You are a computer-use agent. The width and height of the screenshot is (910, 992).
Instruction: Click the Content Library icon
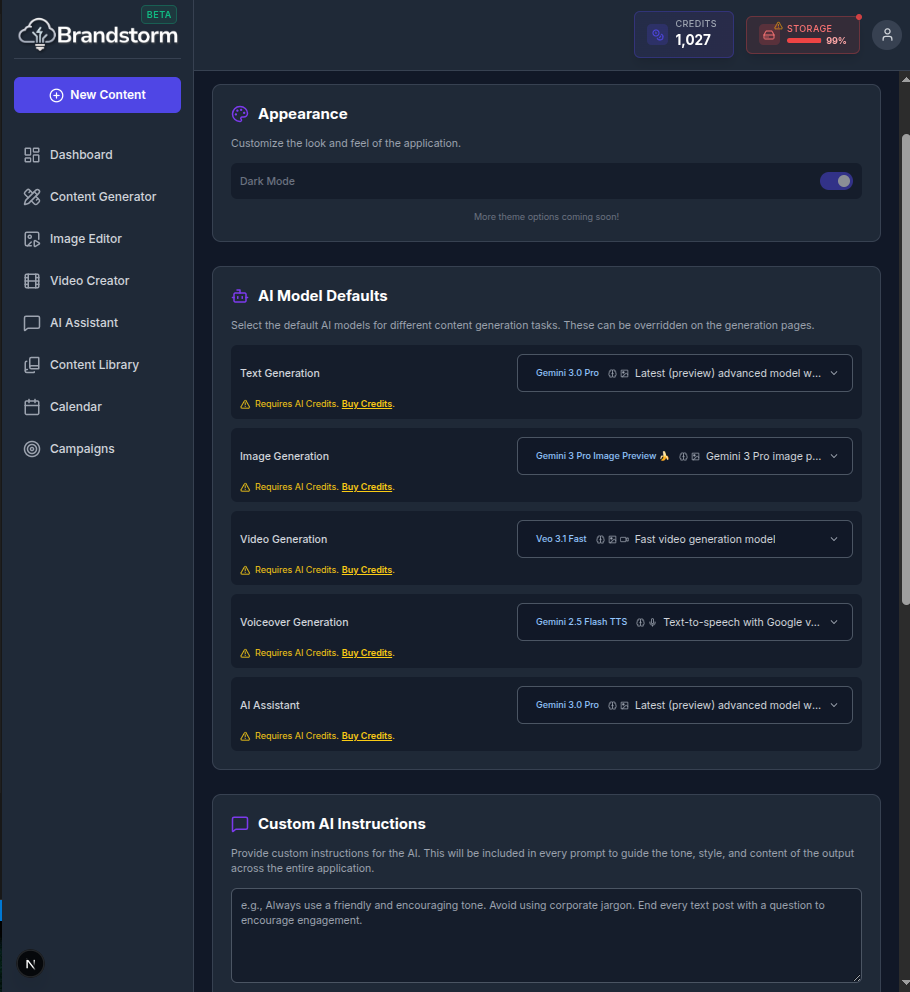(x=32, y=365)
